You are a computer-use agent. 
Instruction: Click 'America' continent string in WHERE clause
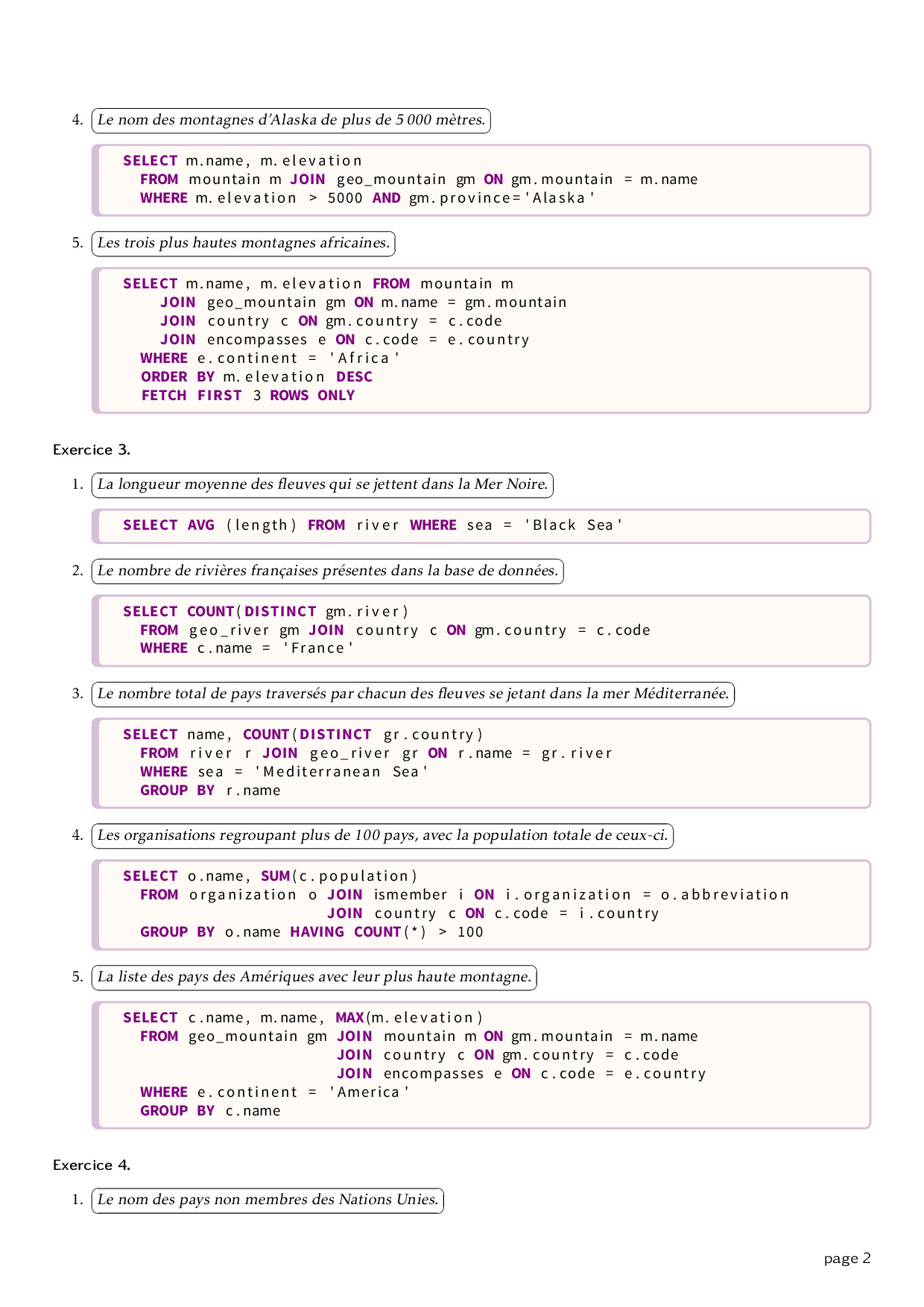coord(369,1092)
